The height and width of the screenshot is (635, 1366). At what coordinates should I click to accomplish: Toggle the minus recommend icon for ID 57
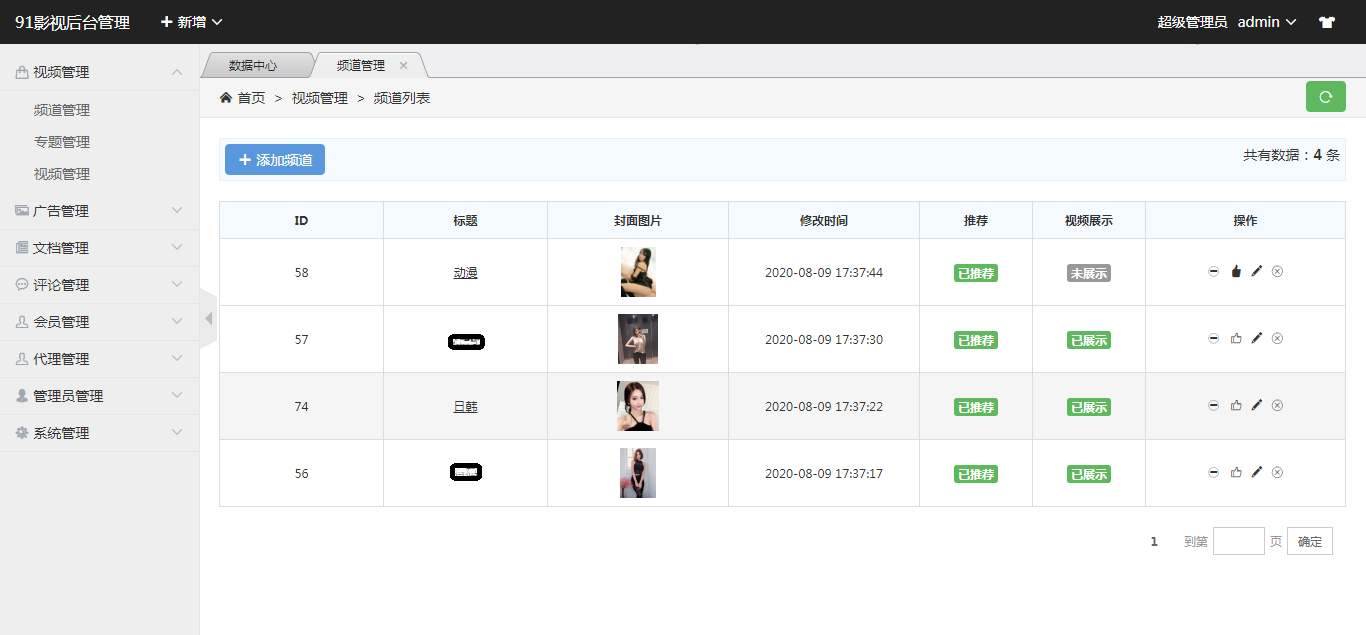[1213, 338]
